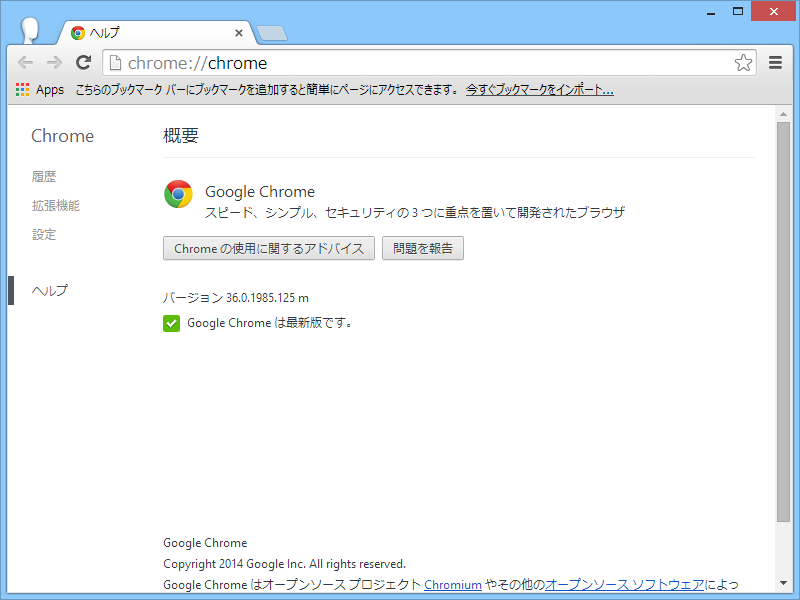Image resolution: width=800 pixels, height=600 pixels.
Task: Click inside the address bar
Action: click(400, 62)
